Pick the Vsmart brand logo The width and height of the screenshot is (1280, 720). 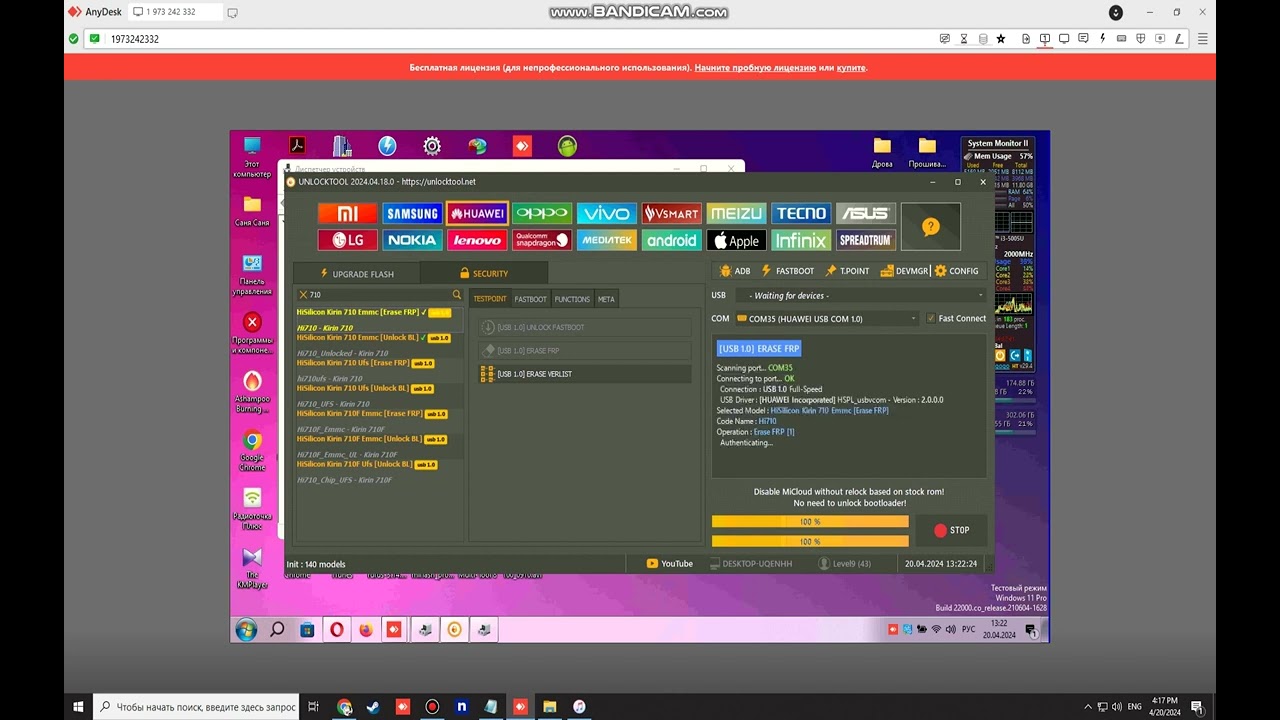672,214
